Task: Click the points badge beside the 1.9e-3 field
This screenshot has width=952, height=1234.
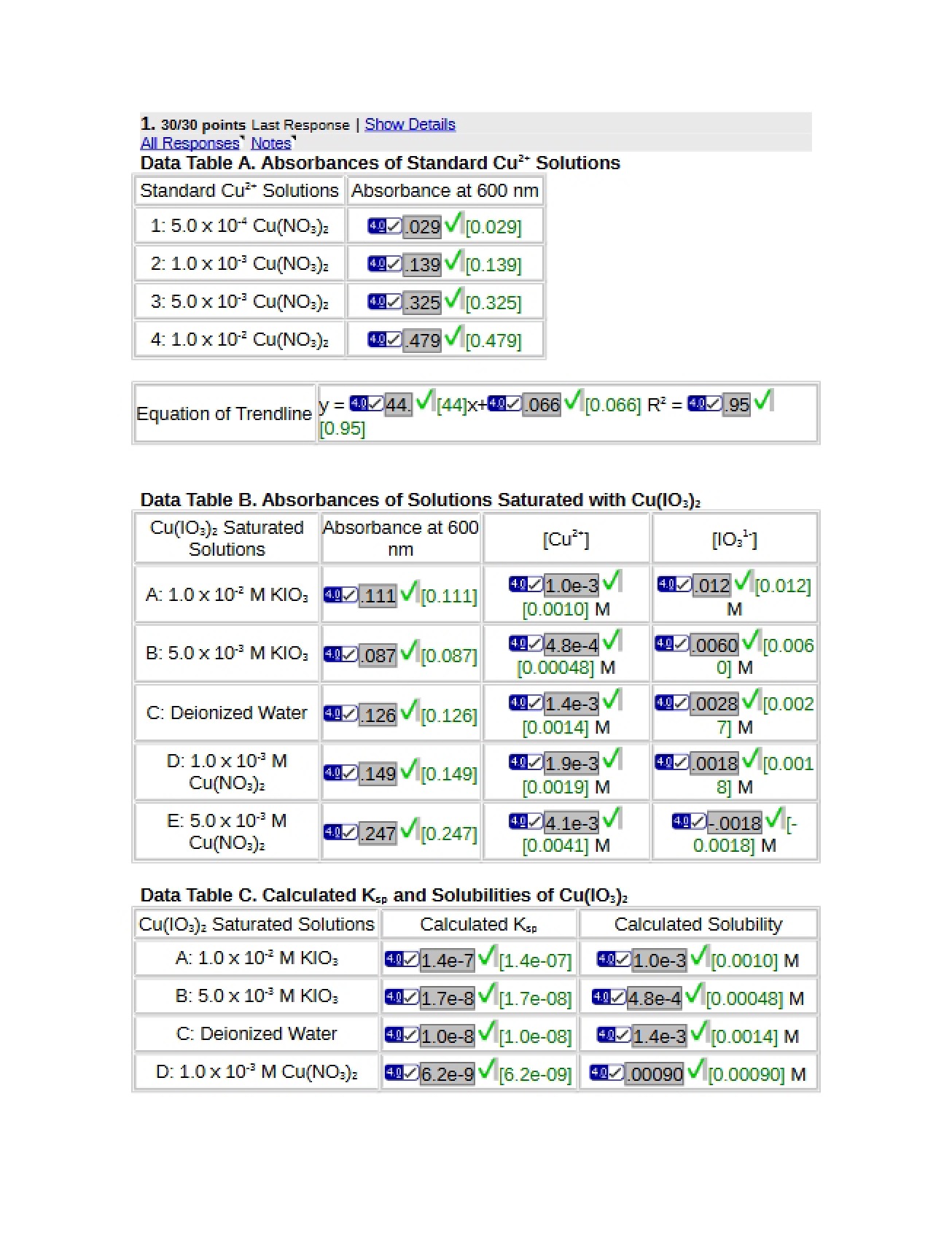Action: click(526, 762)
